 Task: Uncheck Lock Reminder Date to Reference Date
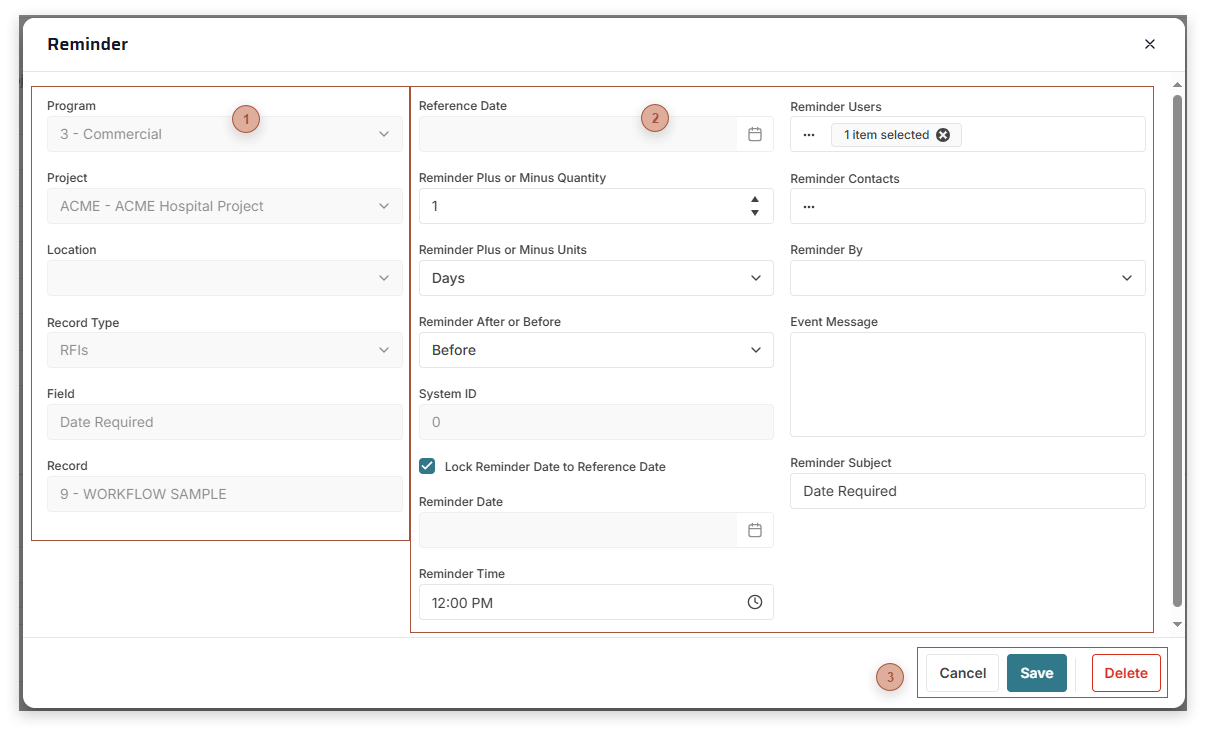(x=428, y=466)
